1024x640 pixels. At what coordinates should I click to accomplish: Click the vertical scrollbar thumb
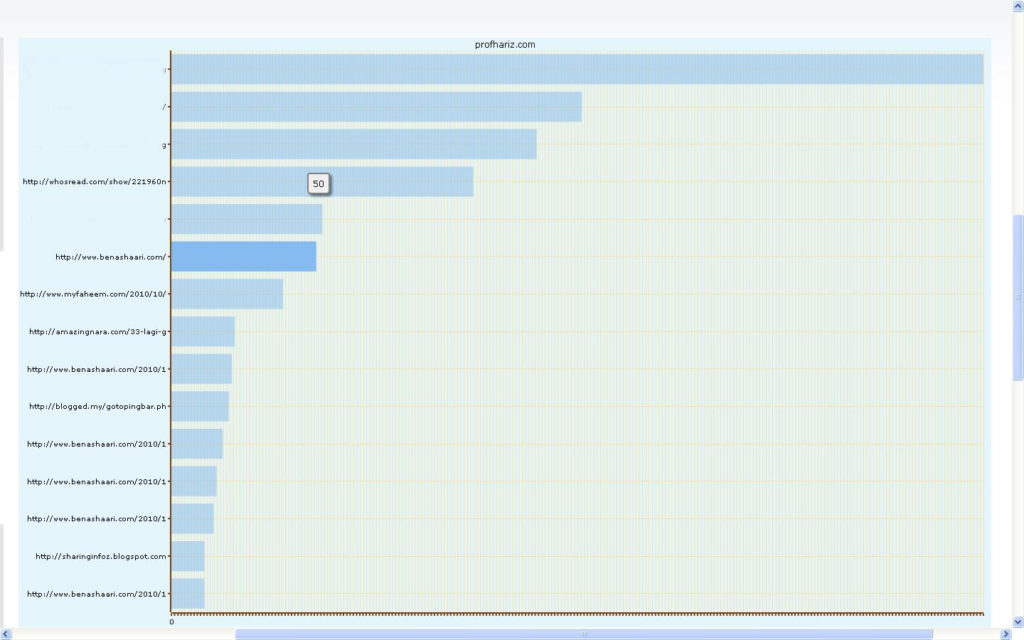pos(1017,298)
